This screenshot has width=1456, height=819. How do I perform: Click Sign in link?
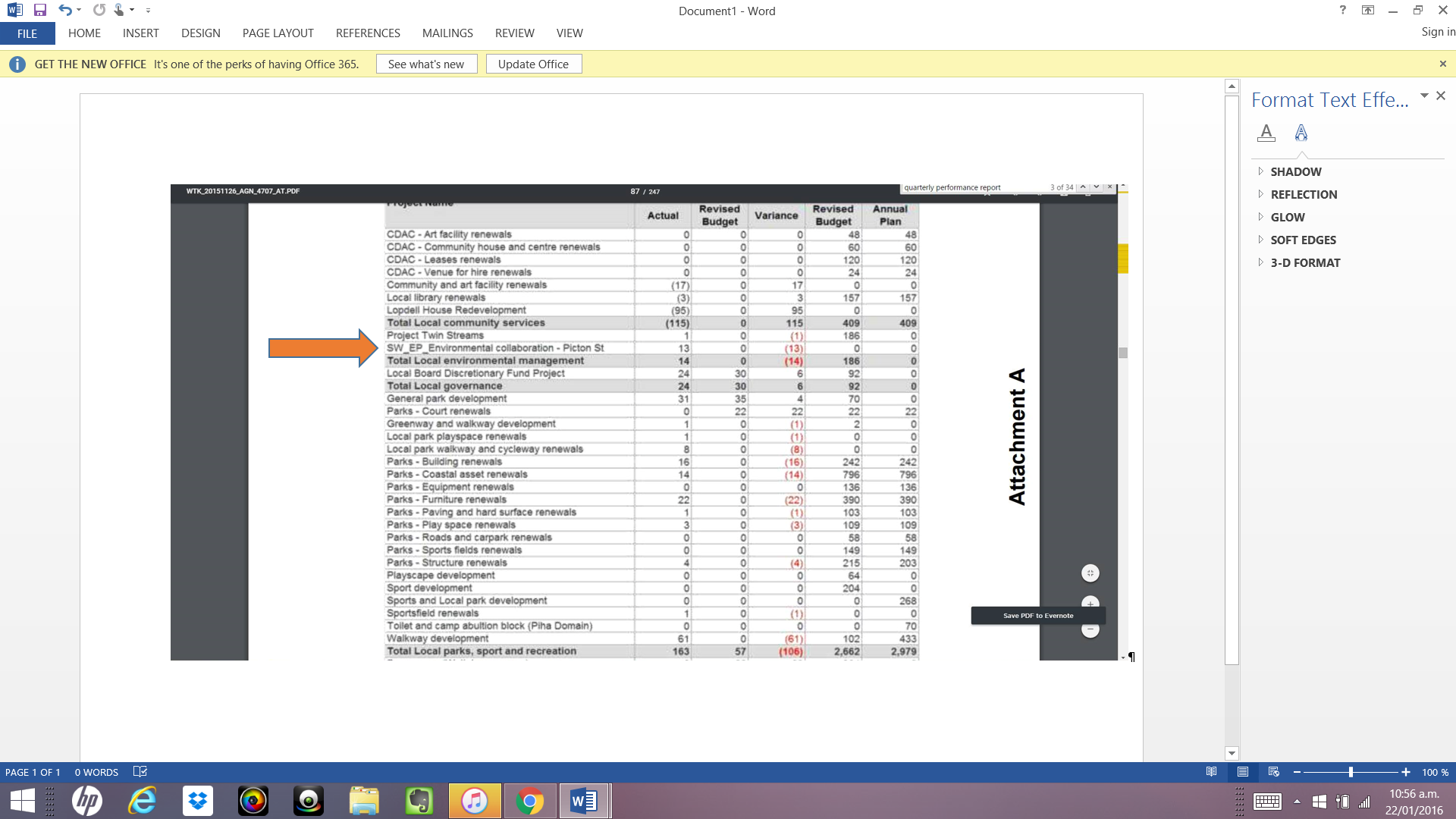tap(1438, 32)
